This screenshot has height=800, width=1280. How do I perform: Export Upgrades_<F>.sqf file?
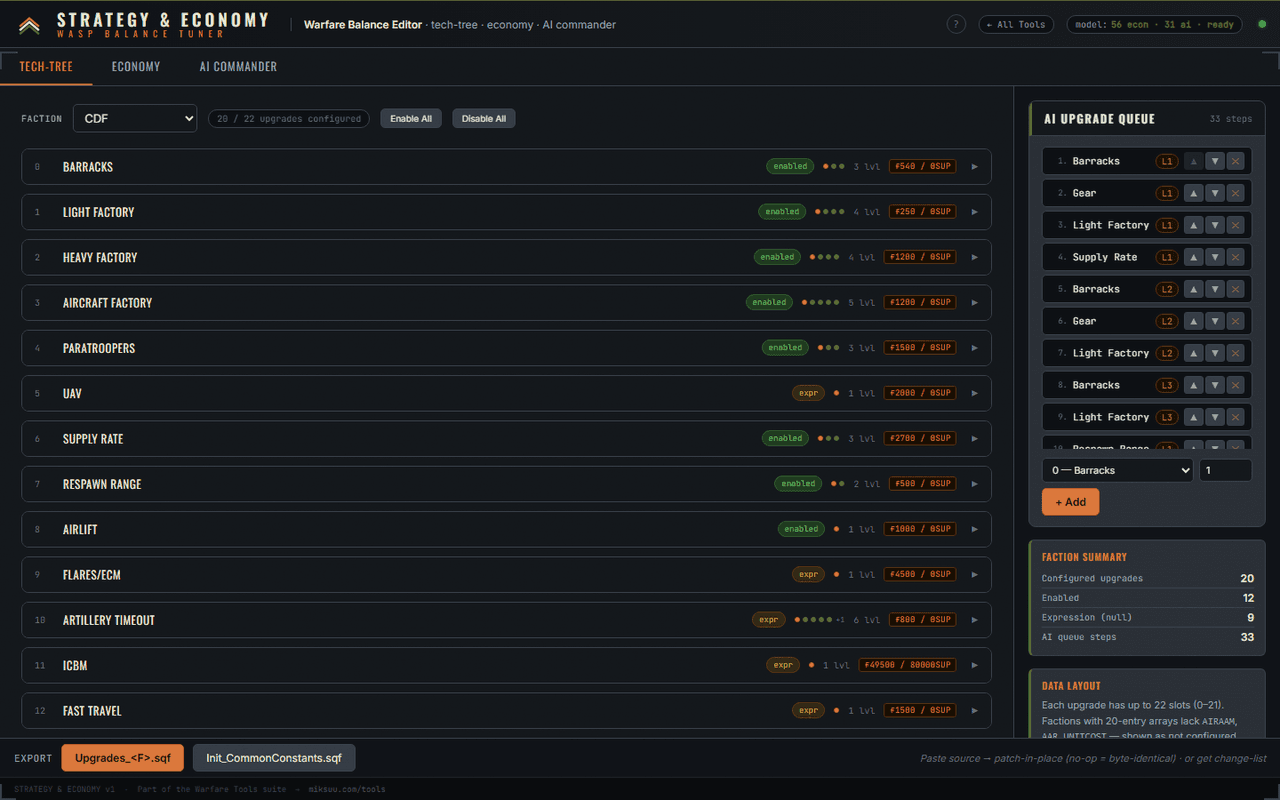click(123, 758)
